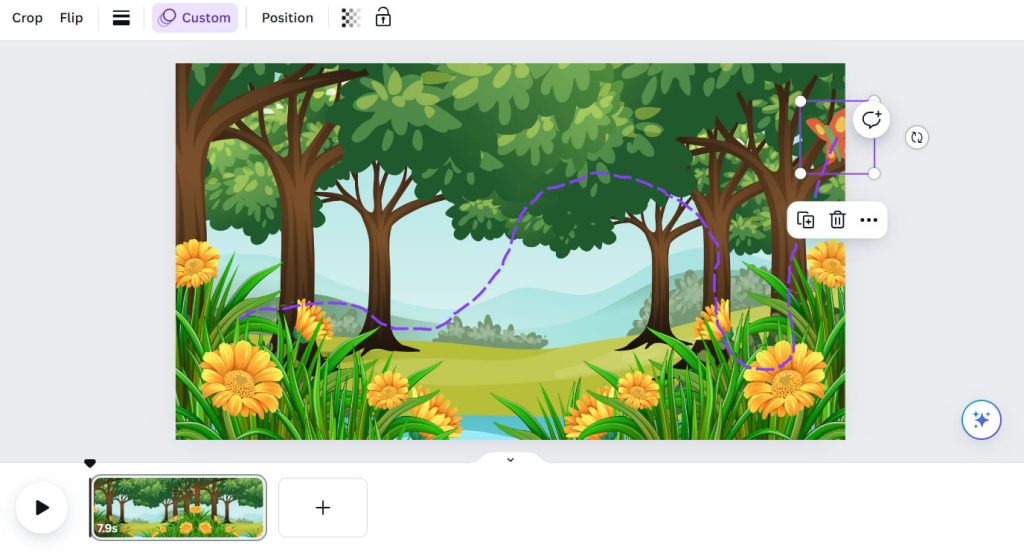The width and height of the screenshot is (1024, 556).
Task: Click the playhead marker above the timeline
Action: coord(90,463)
